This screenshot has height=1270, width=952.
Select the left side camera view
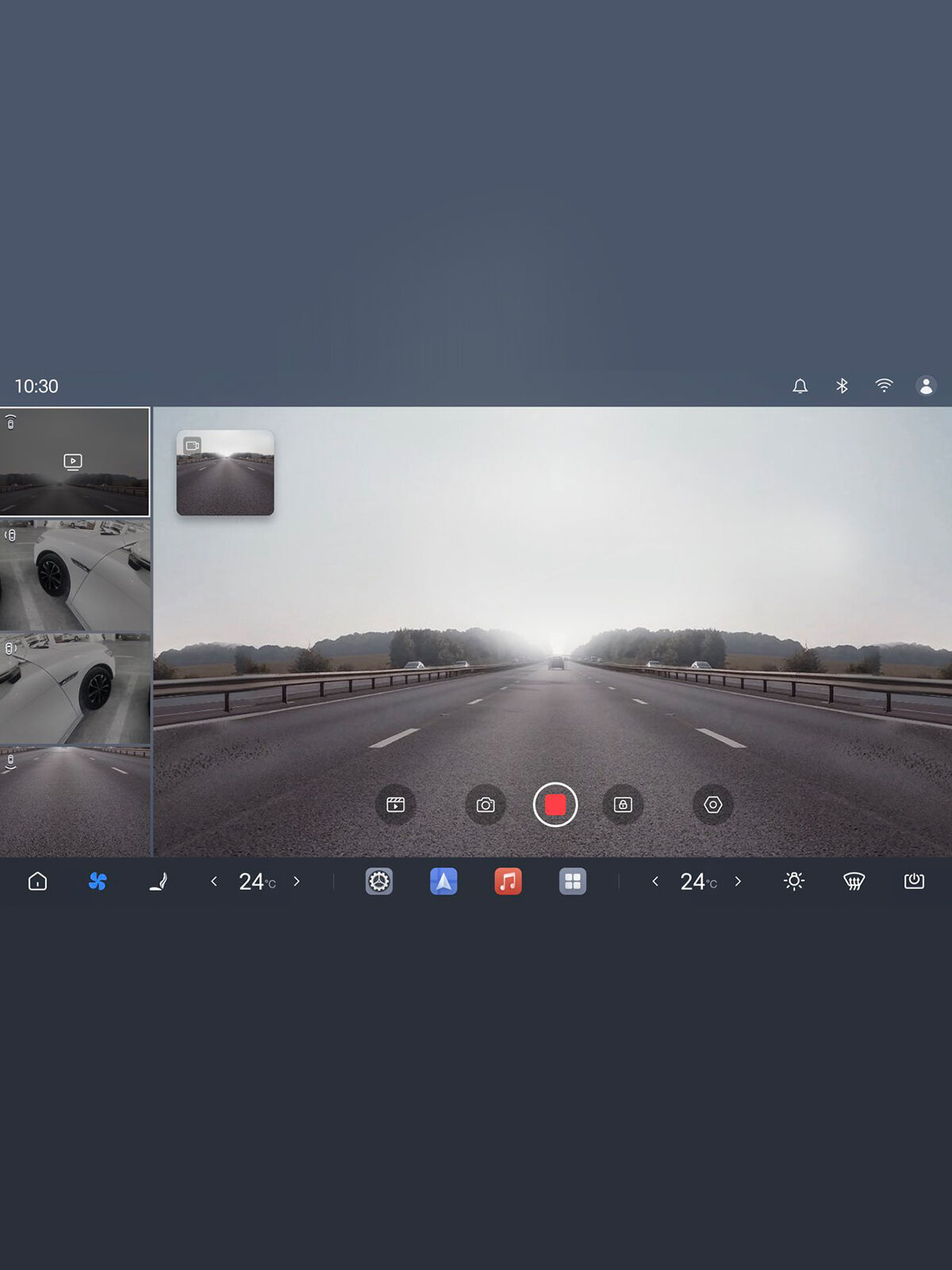coord(75,575)
